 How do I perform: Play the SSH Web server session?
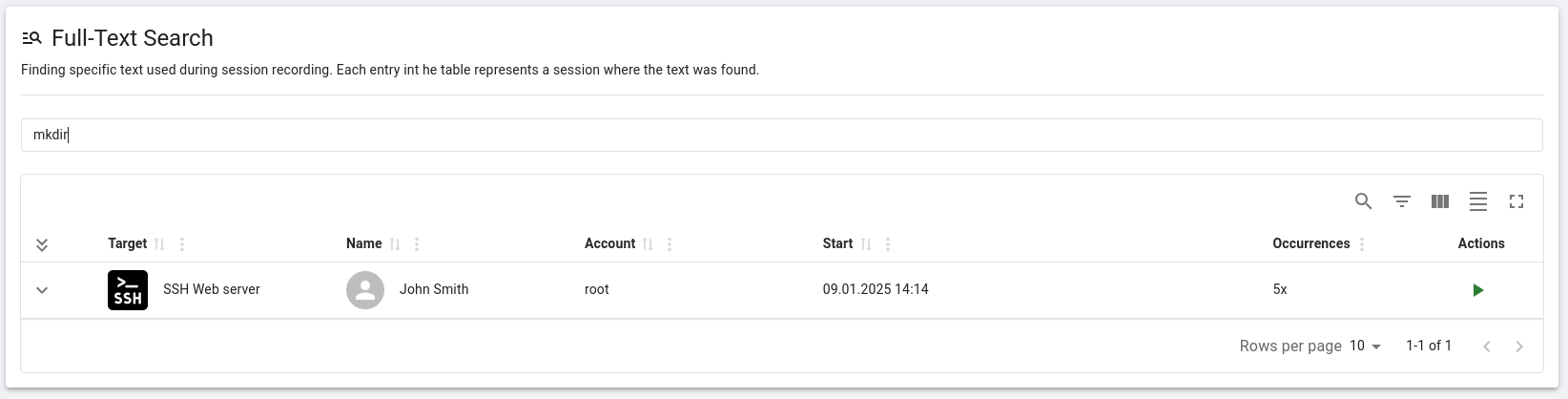coord(1477,290)
